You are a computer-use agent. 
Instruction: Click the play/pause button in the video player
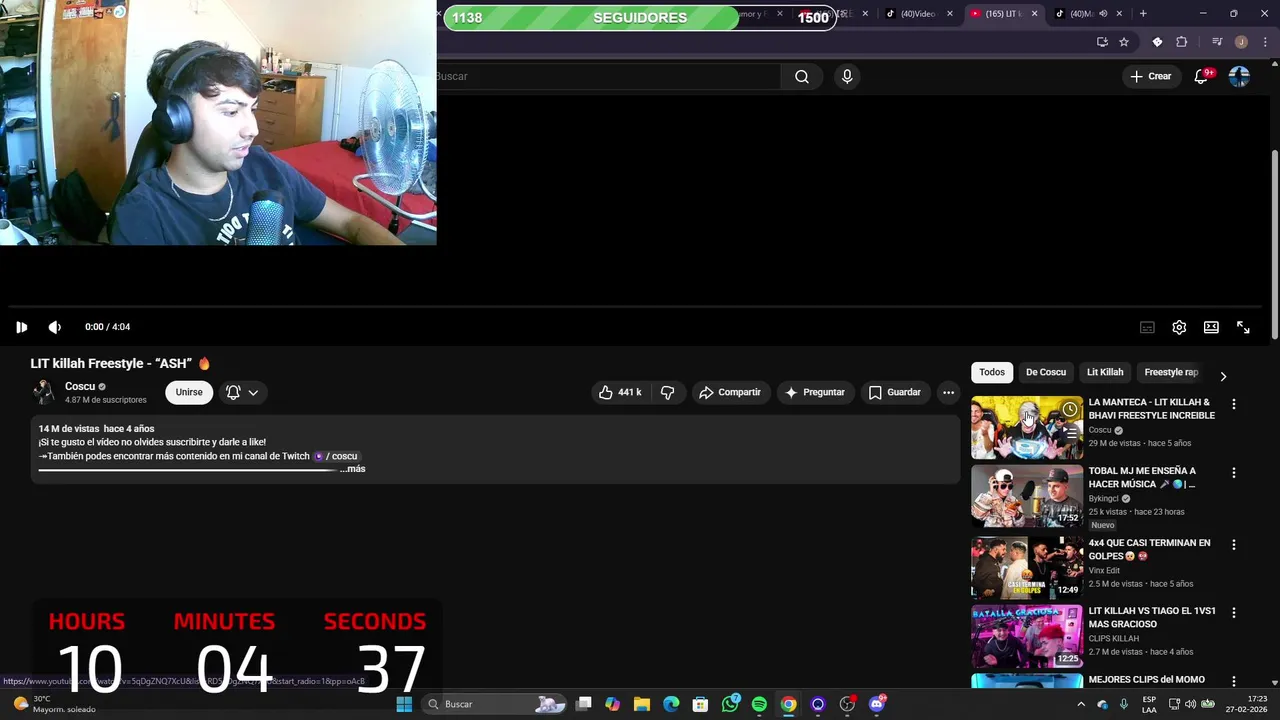(21, 327)
